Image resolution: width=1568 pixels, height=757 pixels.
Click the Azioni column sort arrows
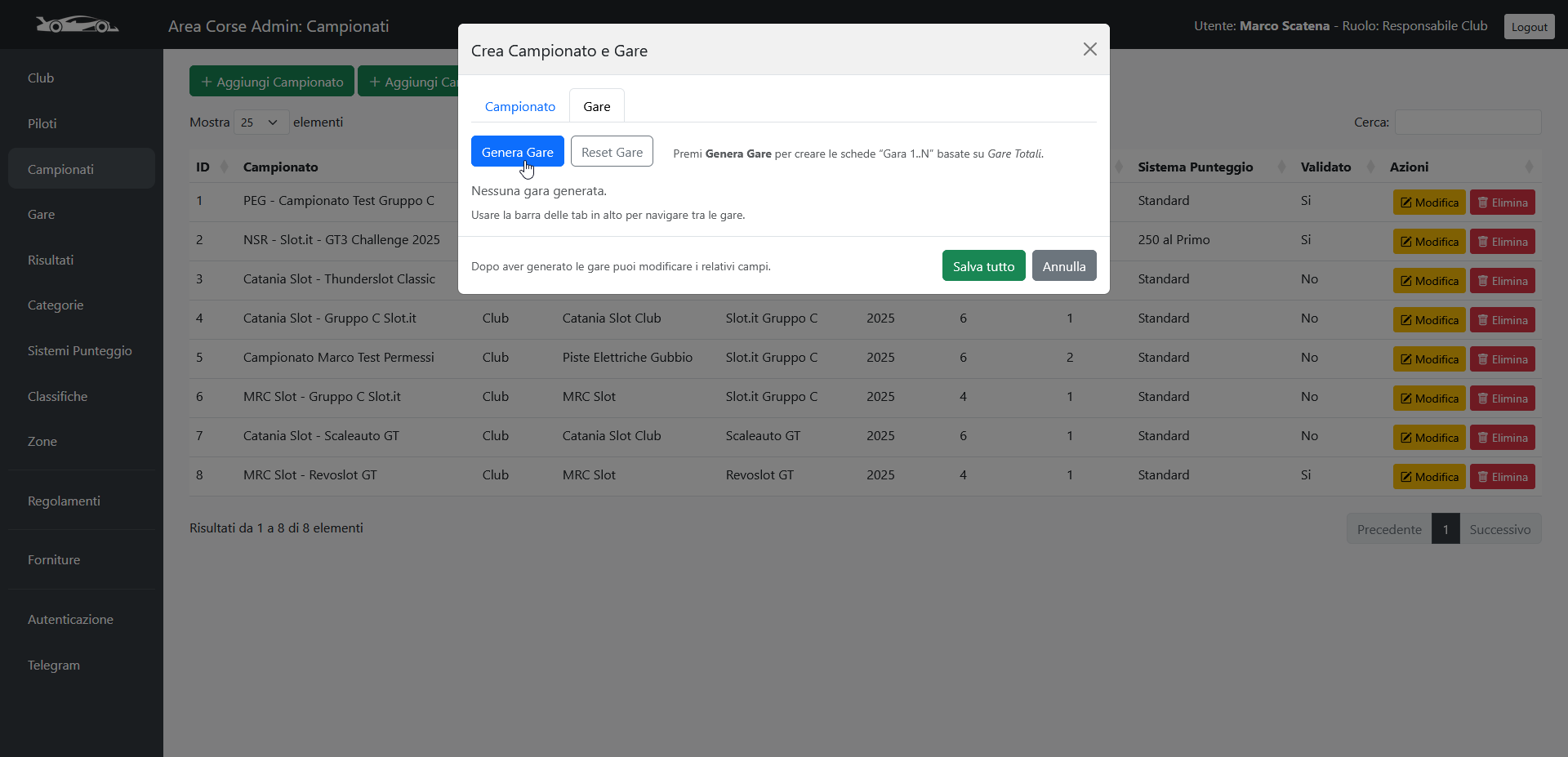tap(1528, 167)
